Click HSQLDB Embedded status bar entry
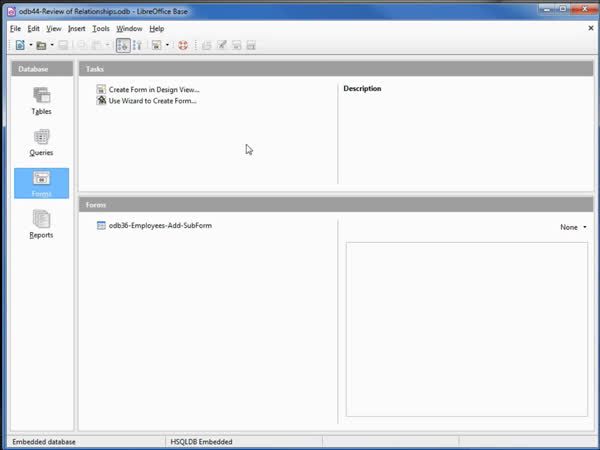Viewport: 600px width, 450px height. 201,442
